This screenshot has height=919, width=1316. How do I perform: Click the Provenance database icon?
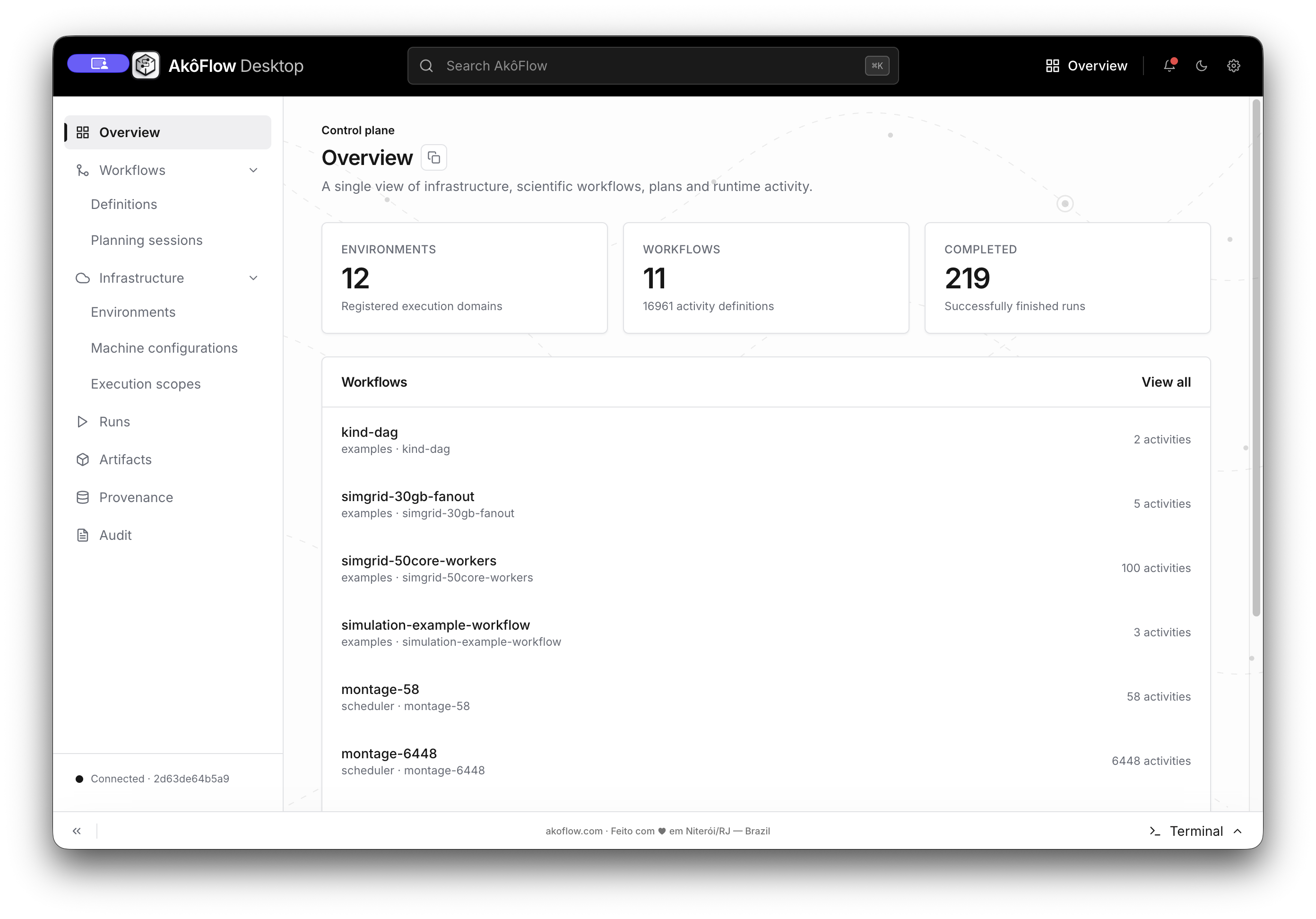tap(83, 498)
